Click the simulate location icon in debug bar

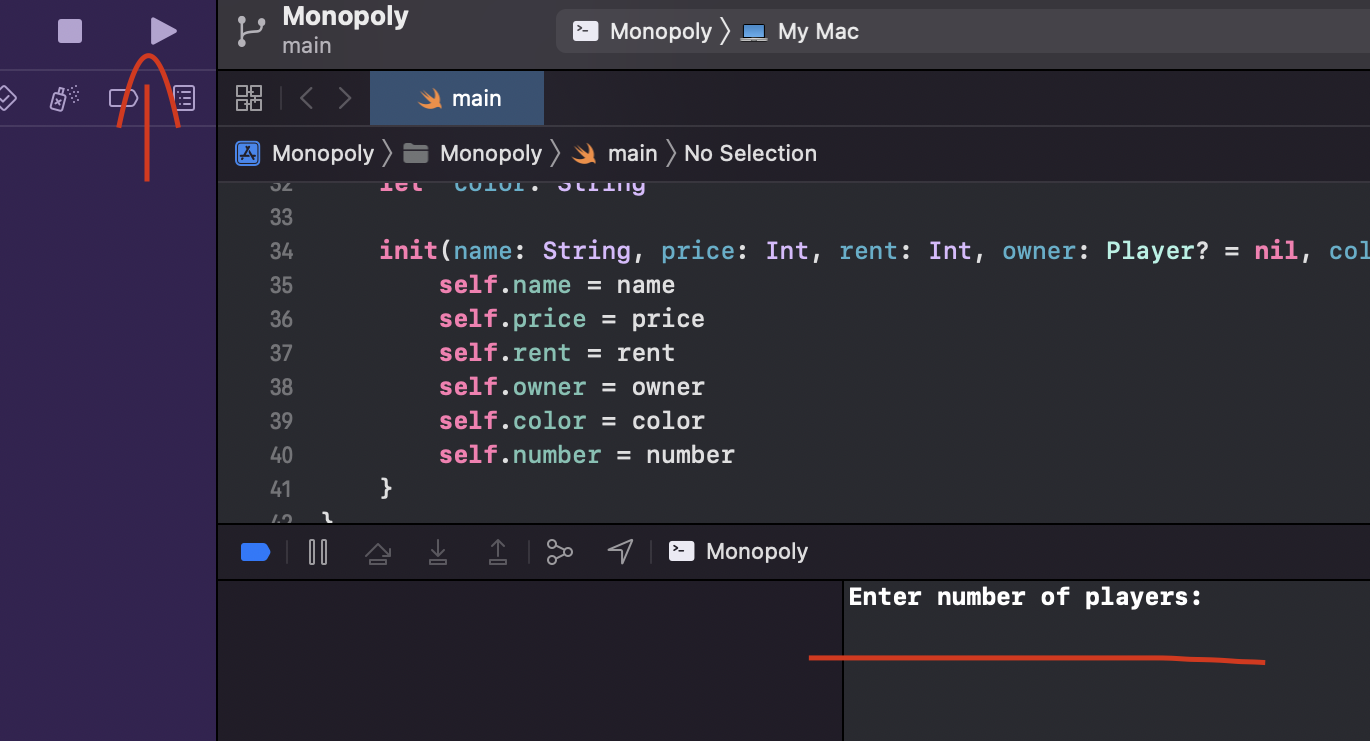coord(620,551)
